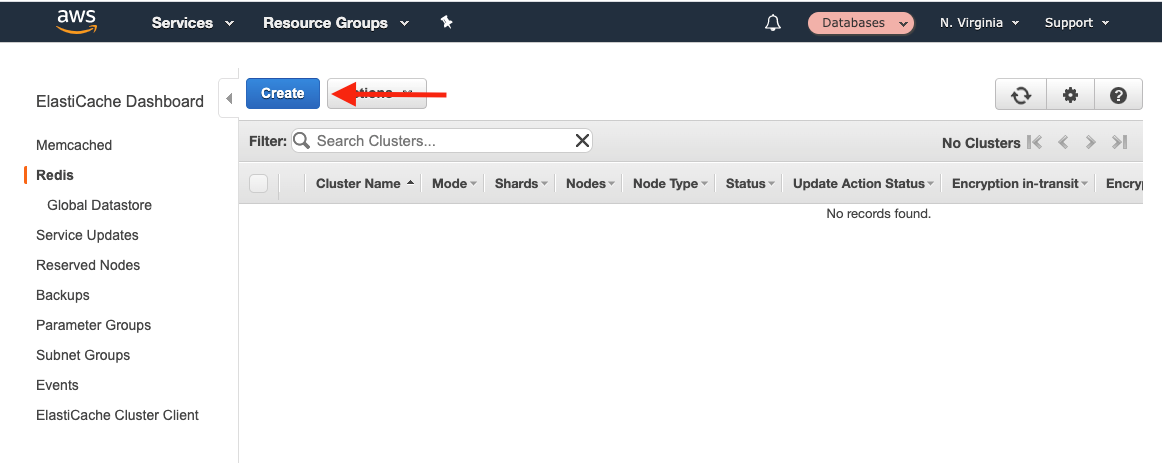Open Global Datastore under Redis

point(99,205)
